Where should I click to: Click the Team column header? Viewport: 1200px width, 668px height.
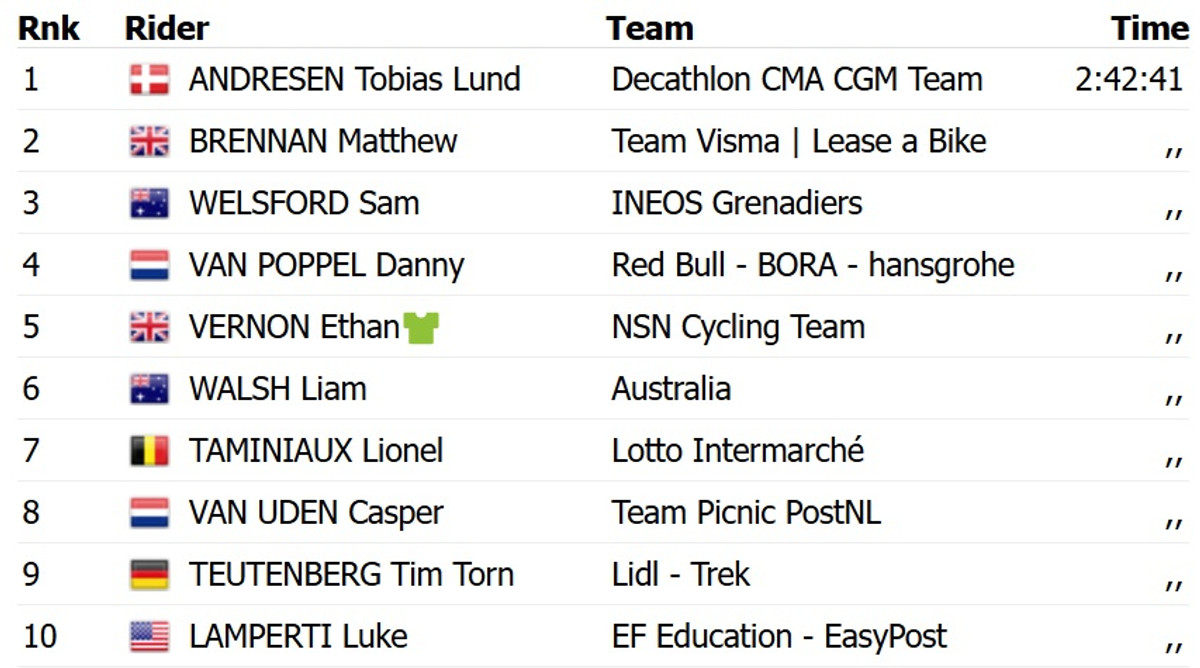pyautogui.click(x=649, y=28)
